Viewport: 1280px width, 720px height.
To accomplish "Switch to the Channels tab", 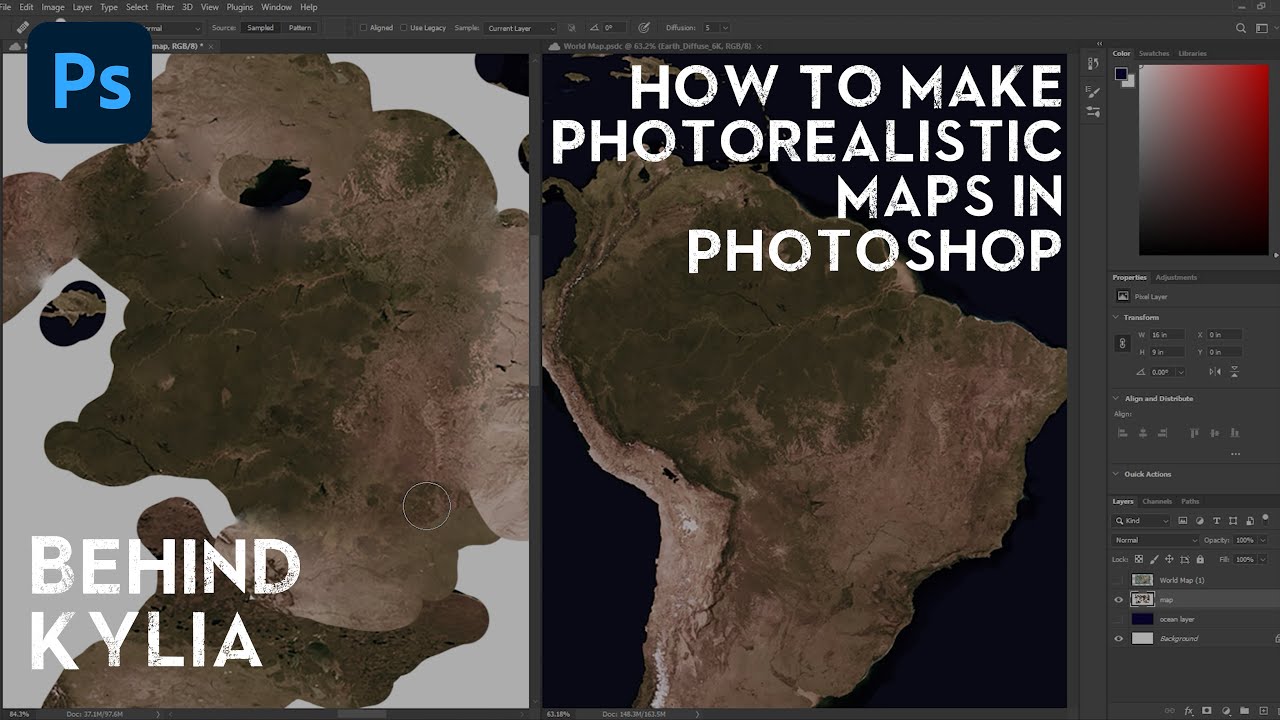I will 1157,501.
